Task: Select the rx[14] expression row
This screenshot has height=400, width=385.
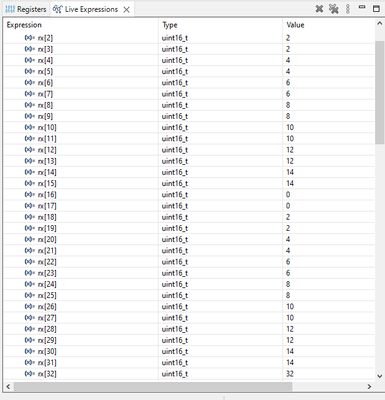Action: [x=189, y=172]
